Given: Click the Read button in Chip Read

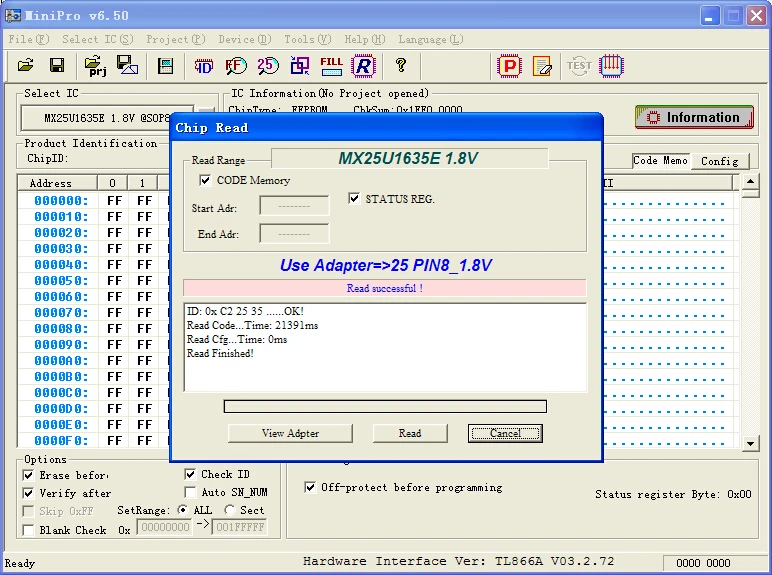Looking at the screenshot, I should coord(410,433).
